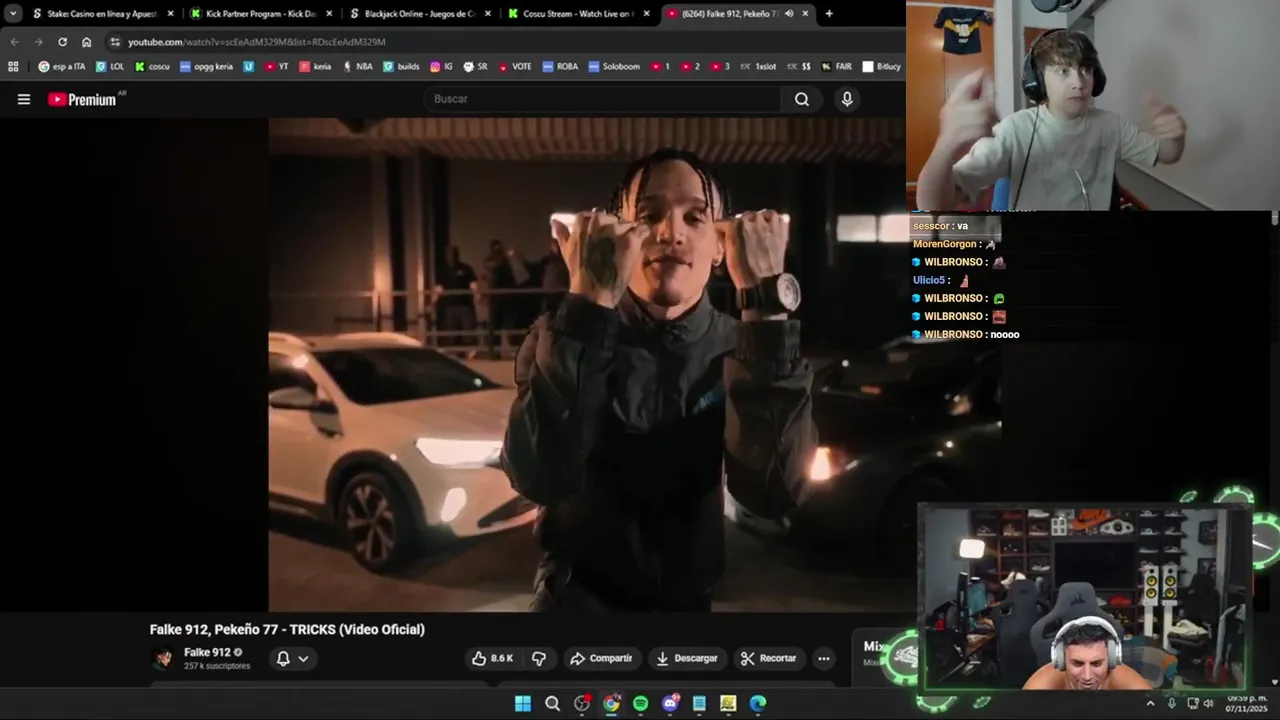The width and height of the screenshot is (1280, 720).
Task: Open the browser home page
Action: point(86,42)
